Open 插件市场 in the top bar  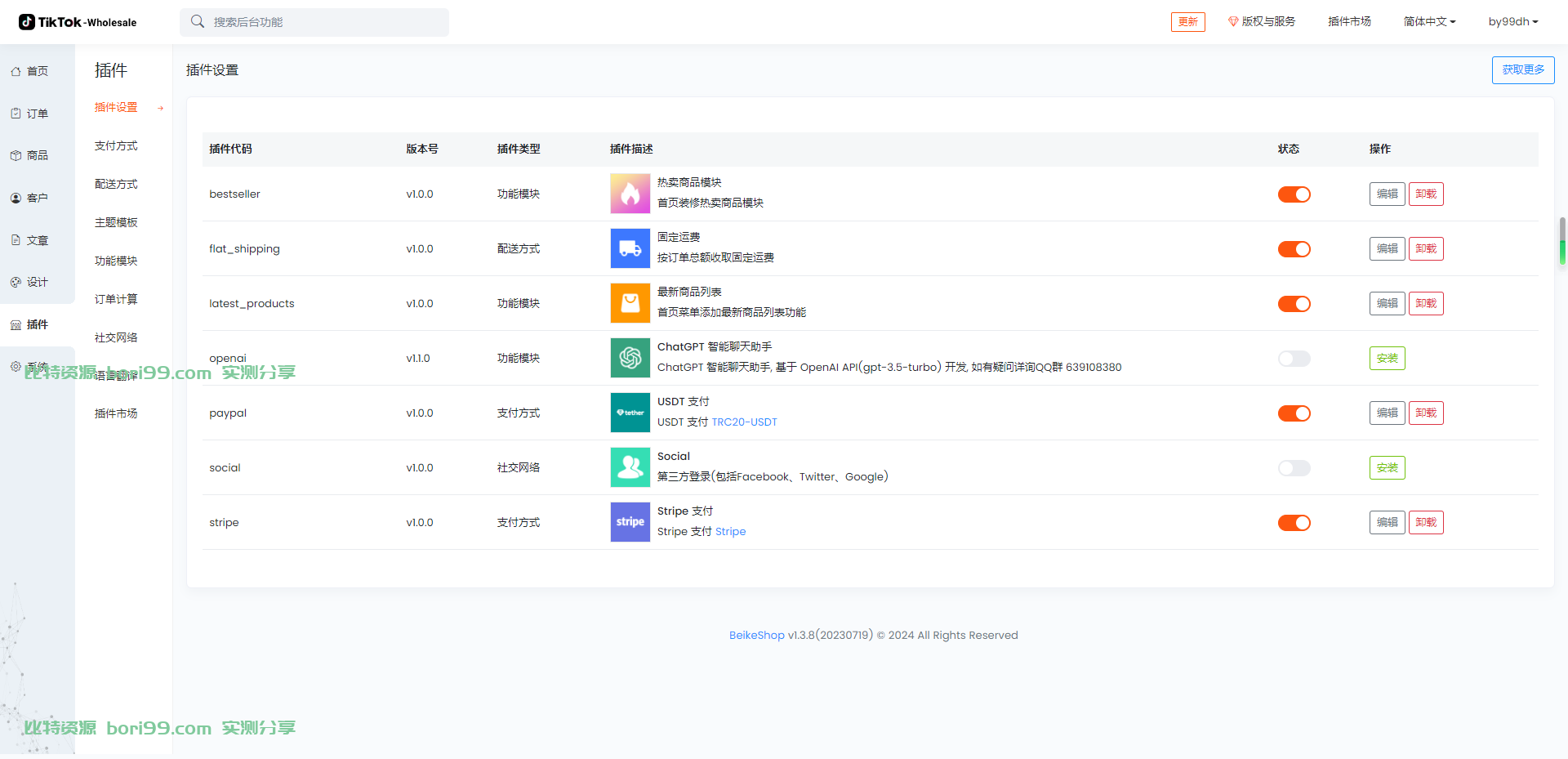click(1349, 21)
